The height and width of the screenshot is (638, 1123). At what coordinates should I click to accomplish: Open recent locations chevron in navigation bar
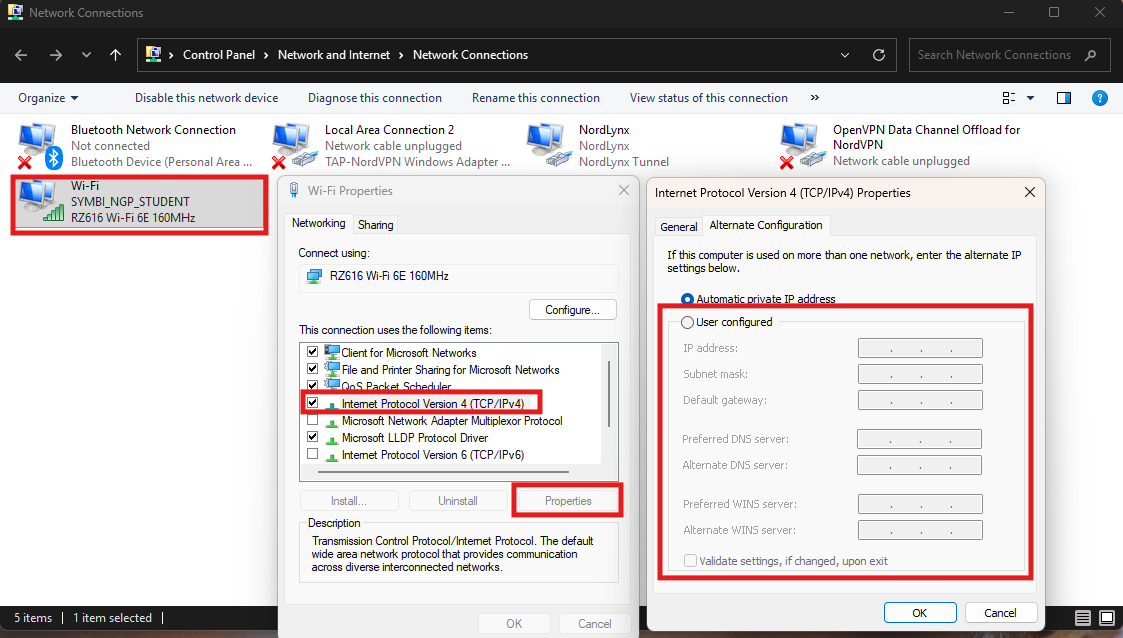86,55
